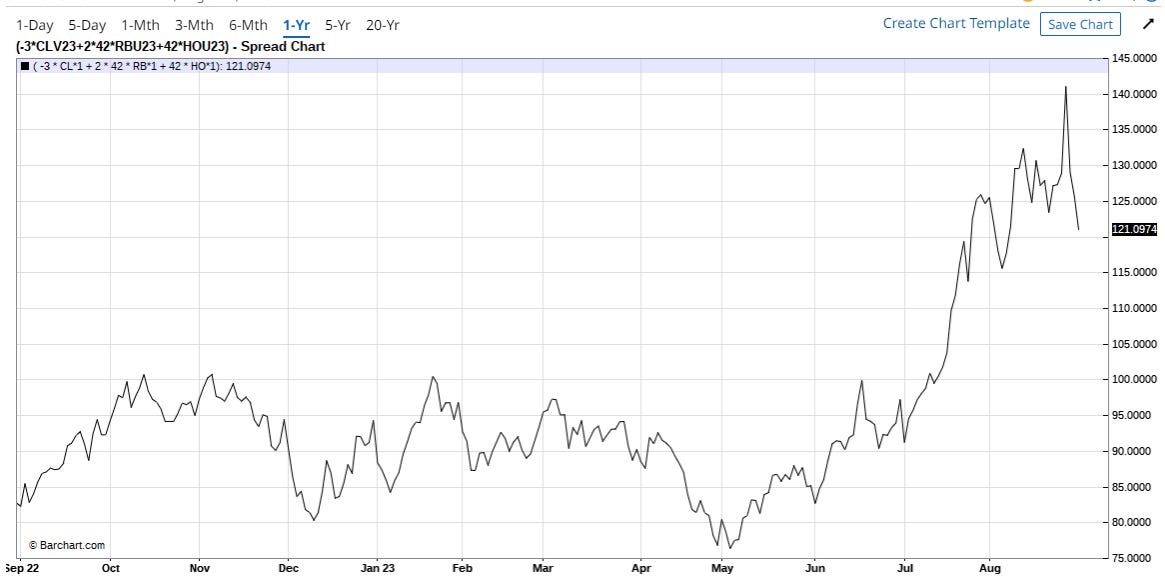Click the Save Chart button

(x=1080, y=25)
